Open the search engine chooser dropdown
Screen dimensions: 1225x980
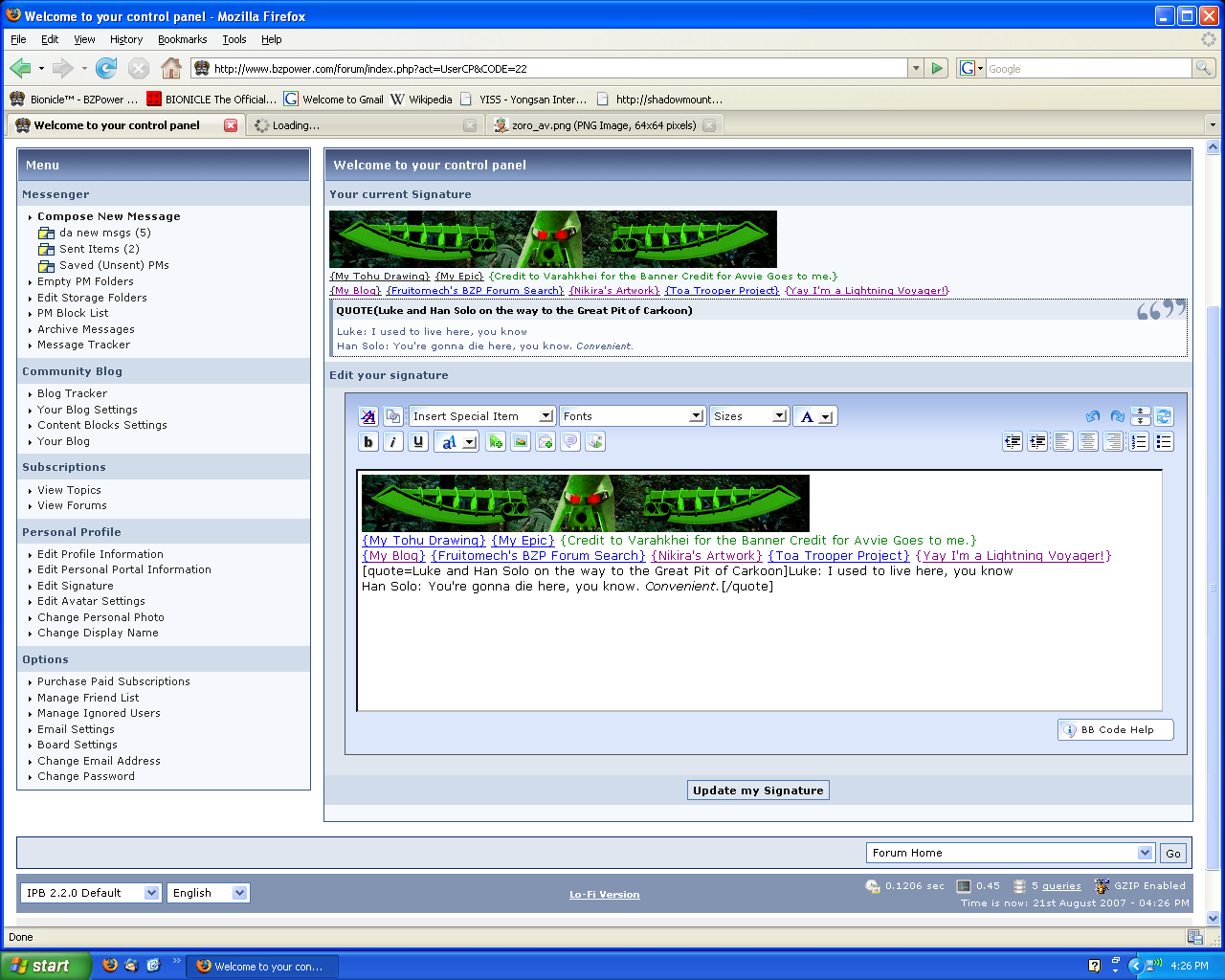(971, 68)
